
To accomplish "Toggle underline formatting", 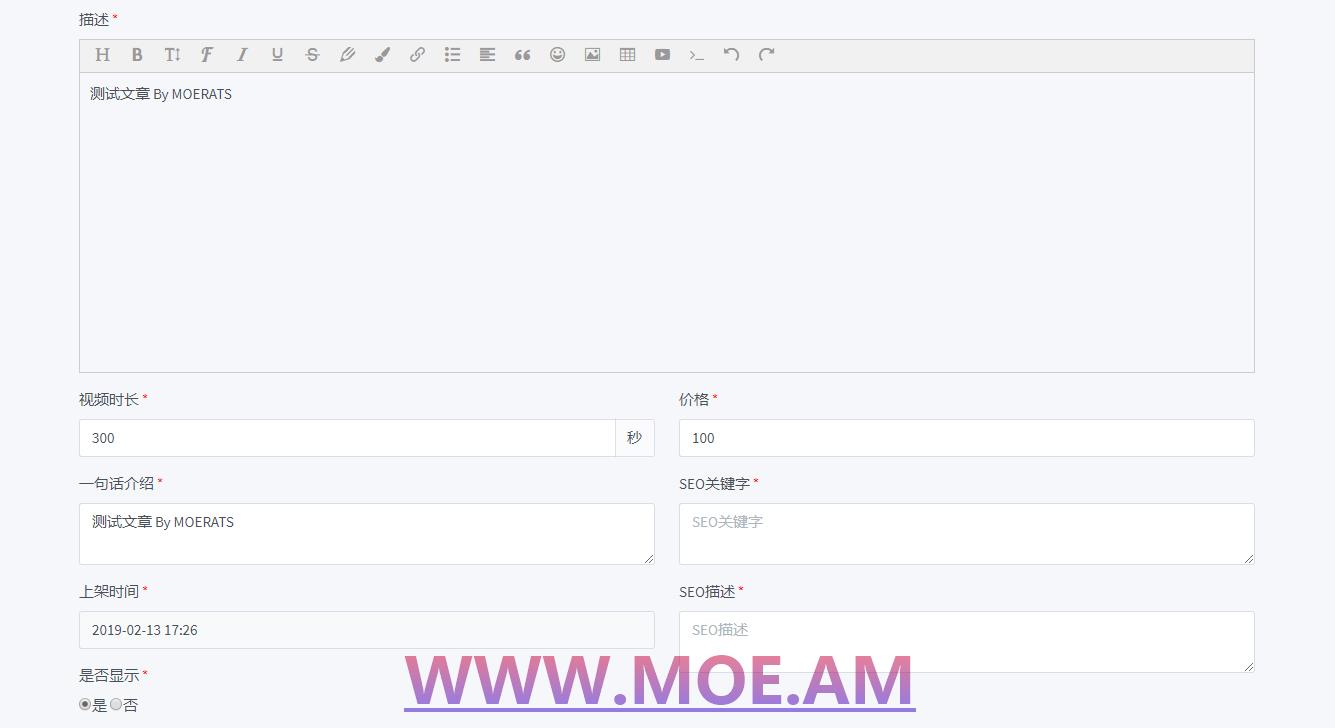I will coord(277,55).
